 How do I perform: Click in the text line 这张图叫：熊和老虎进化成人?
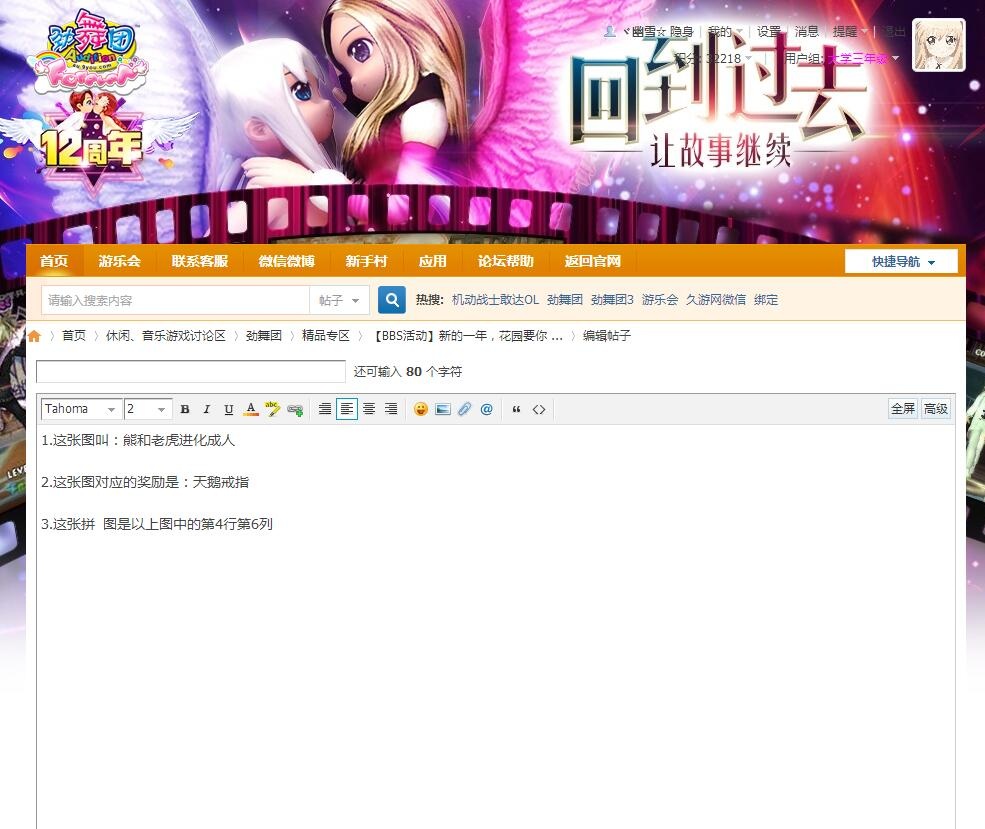point(138,440)
